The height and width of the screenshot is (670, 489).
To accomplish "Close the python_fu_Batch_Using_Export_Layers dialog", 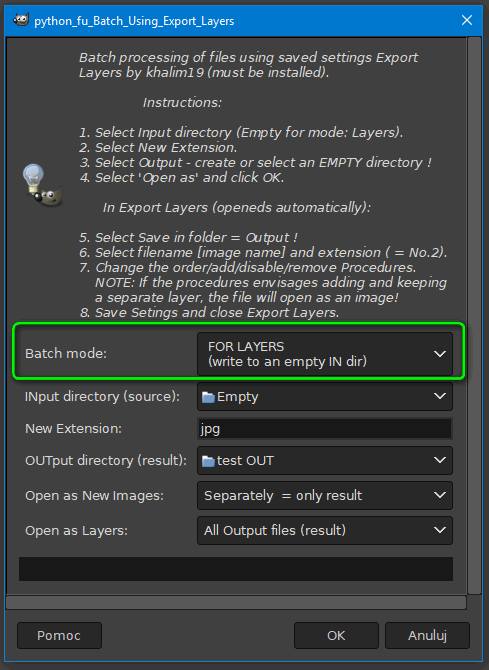I will pyautogui.click(x=467, y=20).
